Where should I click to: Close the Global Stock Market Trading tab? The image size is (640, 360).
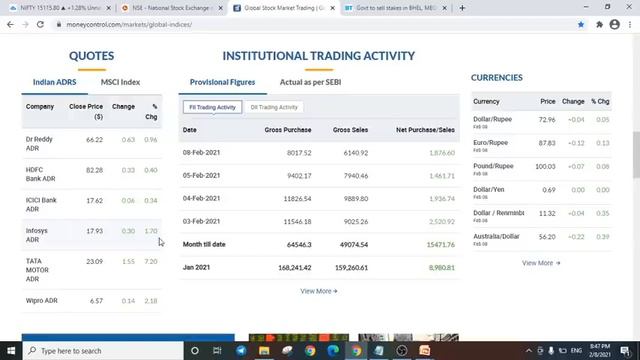pos(332,8)
